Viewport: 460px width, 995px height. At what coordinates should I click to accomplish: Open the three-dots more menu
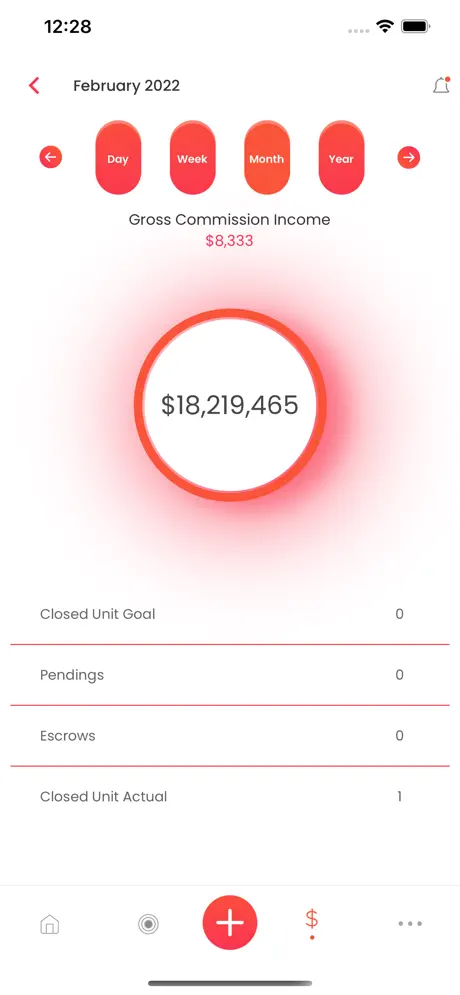coord(410,924)
